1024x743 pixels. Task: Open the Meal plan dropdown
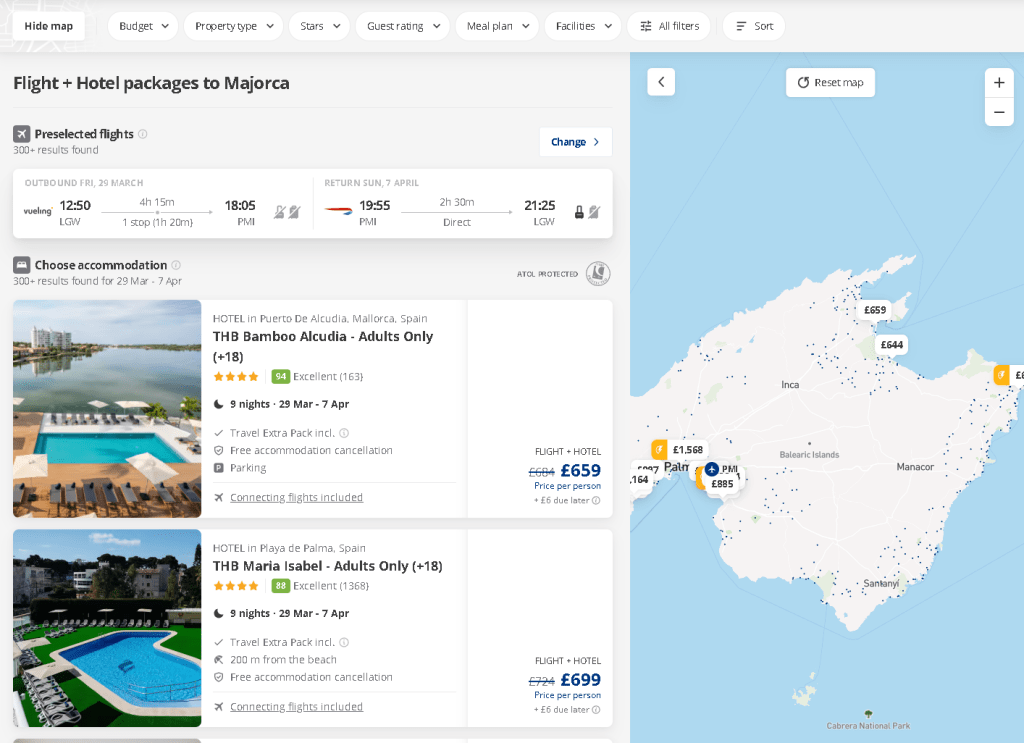(497, 26)
